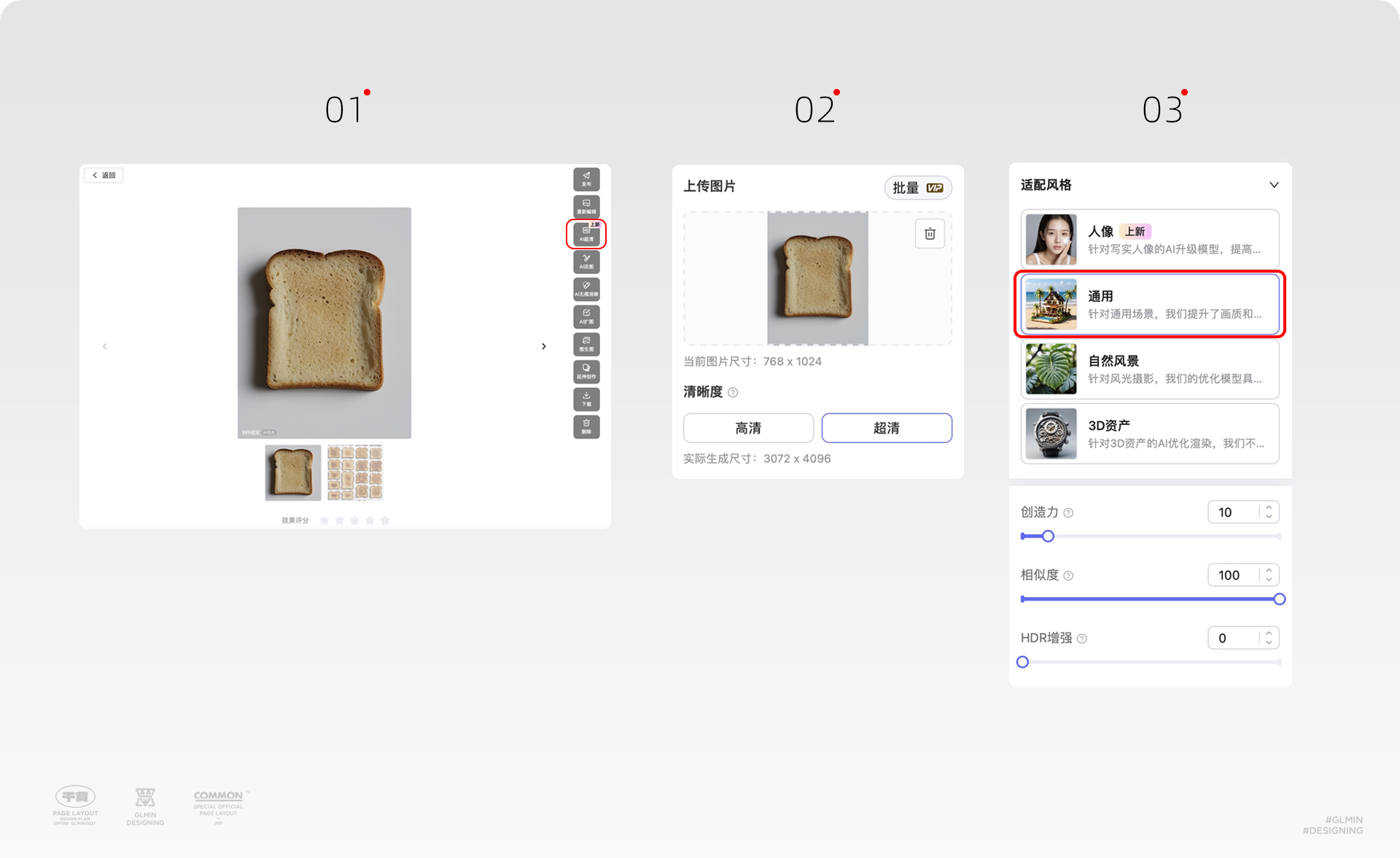
Task: Increase HDR增强 value with up arrow
Action: coord(1269,633)
